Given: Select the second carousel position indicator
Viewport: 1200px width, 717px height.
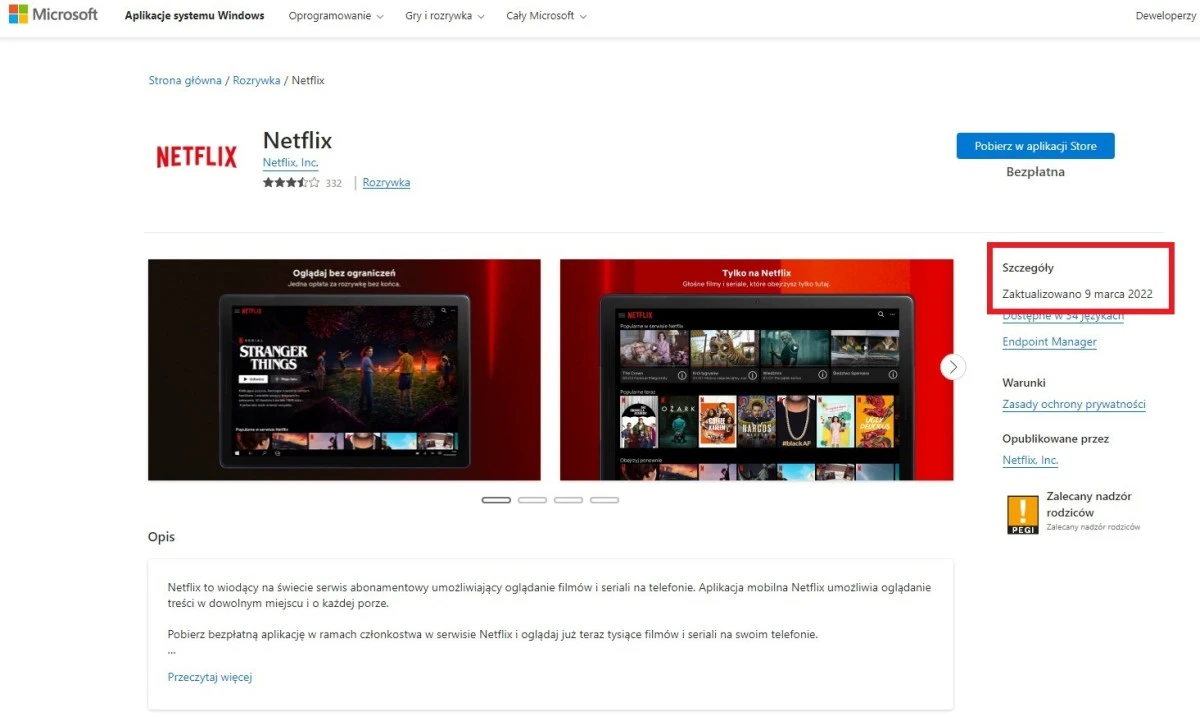Looking at the screenshot, I should coord(532,499).
